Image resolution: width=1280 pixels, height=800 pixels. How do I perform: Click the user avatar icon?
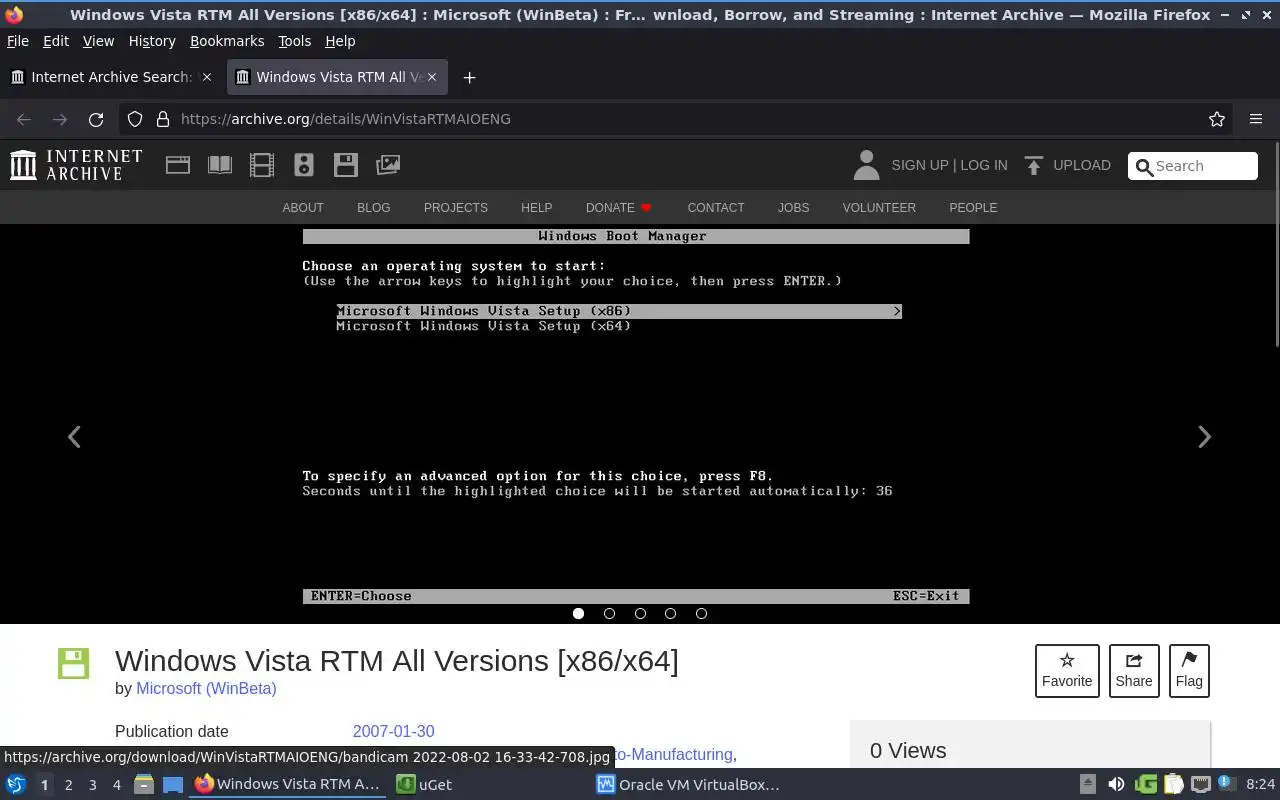(866, 165)
